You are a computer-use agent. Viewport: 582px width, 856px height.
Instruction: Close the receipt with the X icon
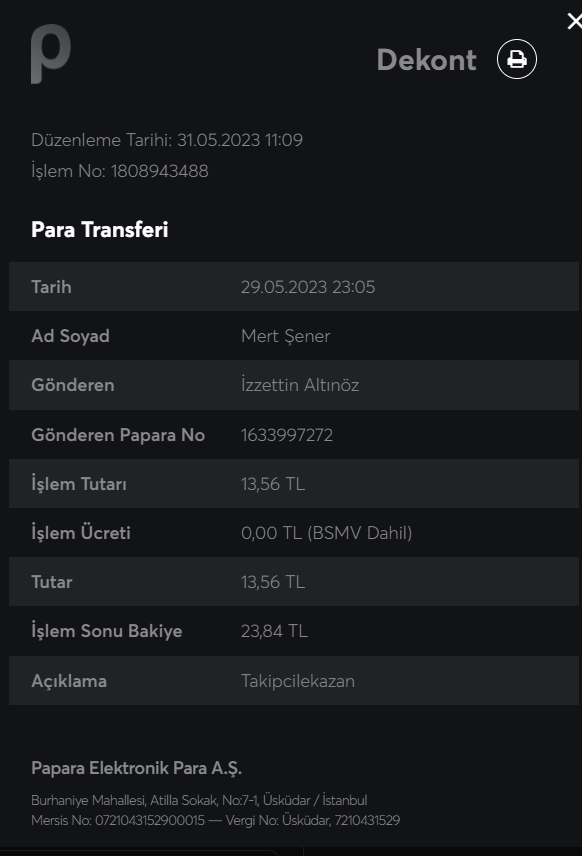pyautogui.click(x=574, y=21)
